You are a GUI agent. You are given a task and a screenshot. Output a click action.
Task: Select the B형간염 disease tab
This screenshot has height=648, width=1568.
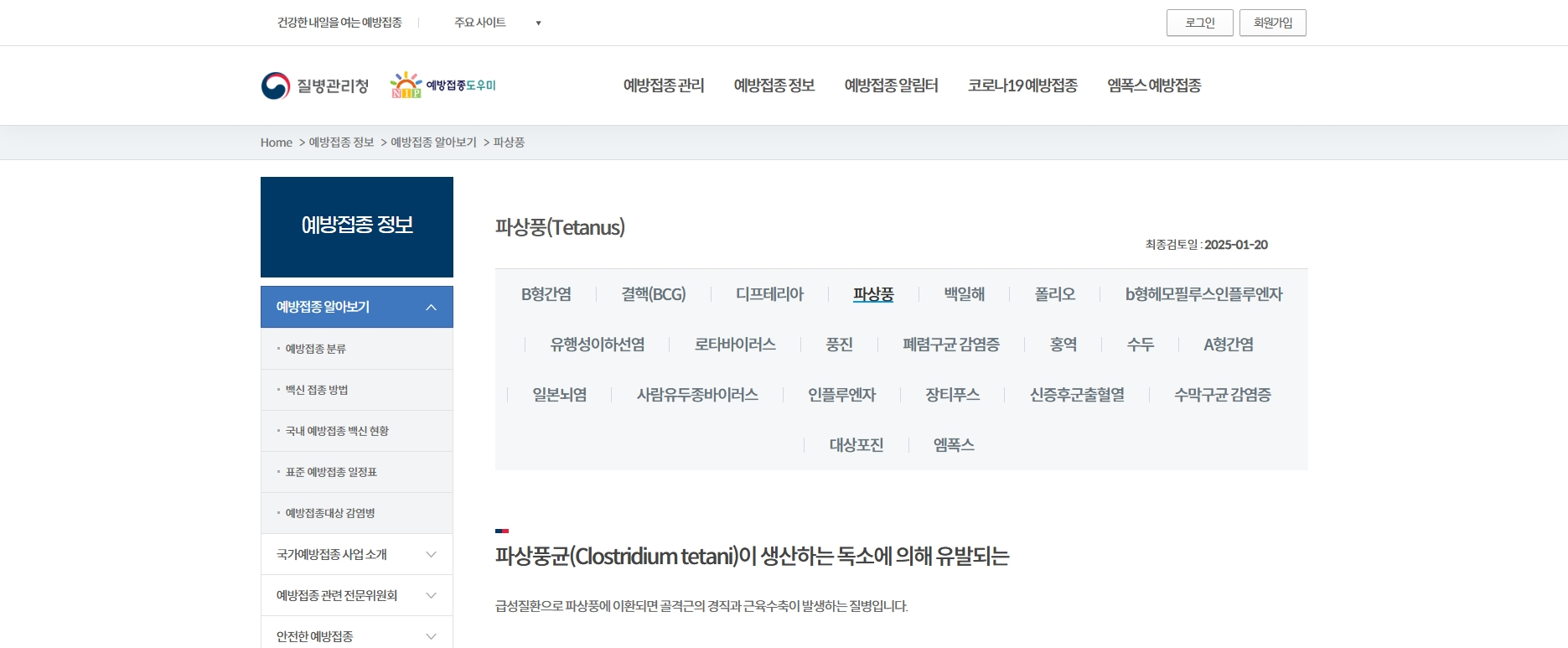[546, 294]
